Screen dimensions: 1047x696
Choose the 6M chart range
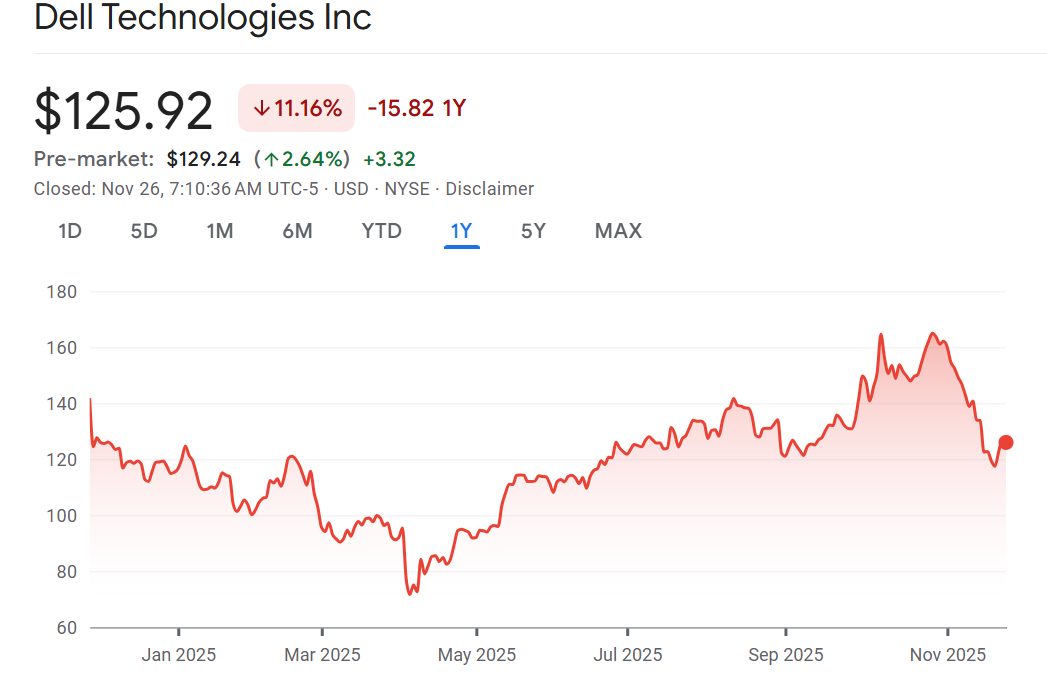click(x=297, y=231)
